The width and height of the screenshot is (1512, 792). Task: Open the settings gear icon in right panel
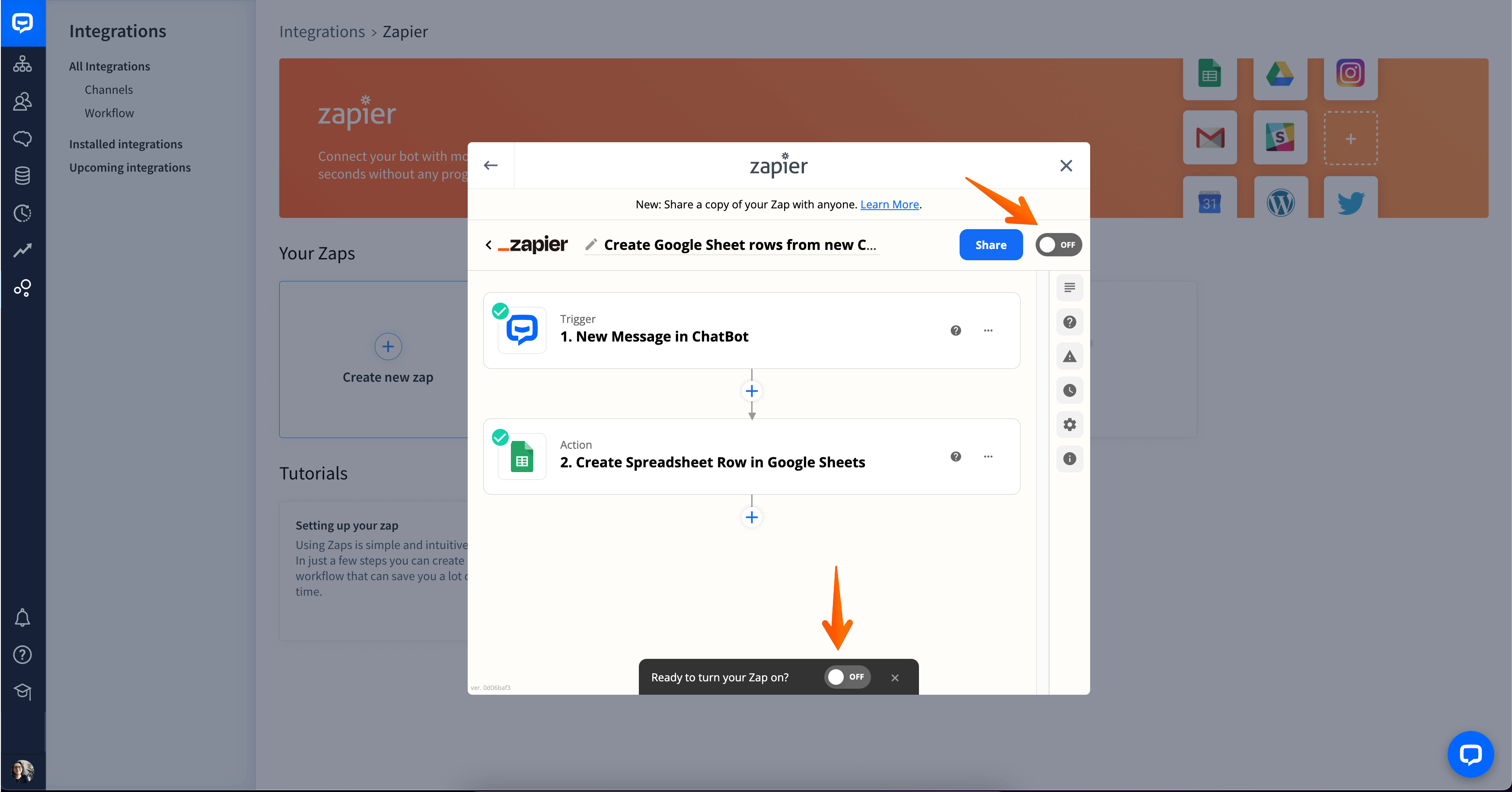pos(1069,425)
